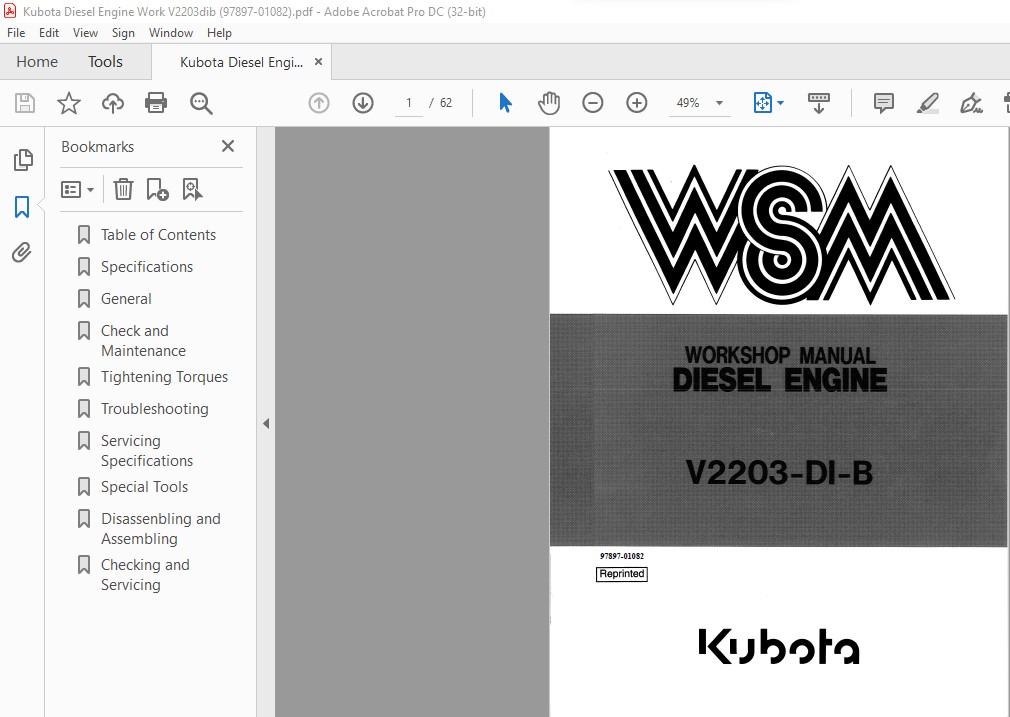The height and width of the screenshot is (717, 1010).
Task: Open the Sign menu
Action: point(123,33)
